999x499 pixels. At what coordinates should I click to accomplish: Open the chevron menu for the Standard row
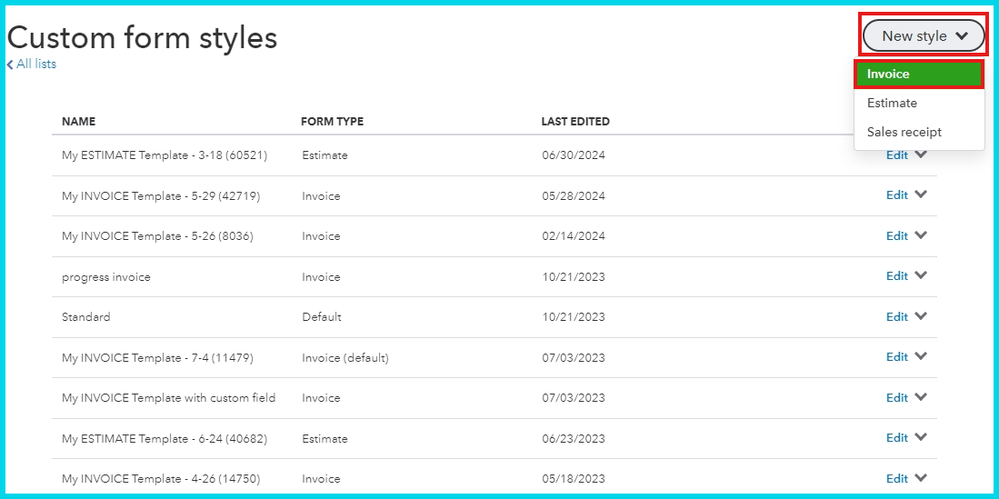(921, 316)
